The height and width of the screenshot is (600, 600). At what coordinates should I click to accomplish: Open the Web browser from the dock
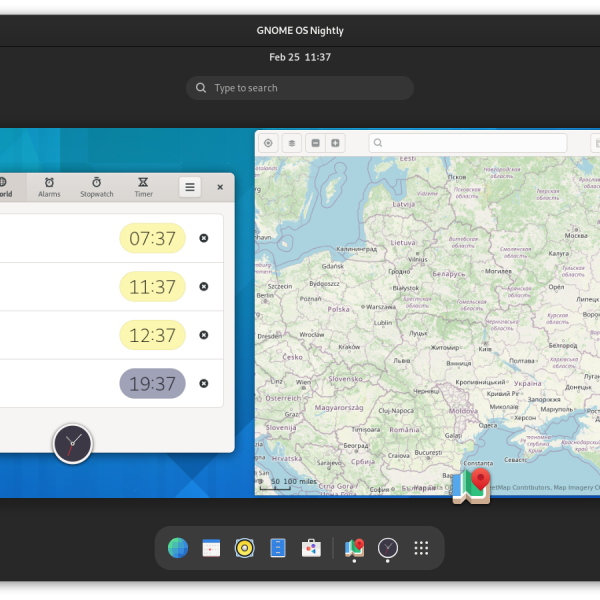pyautogui.click(x=178, y=548)
